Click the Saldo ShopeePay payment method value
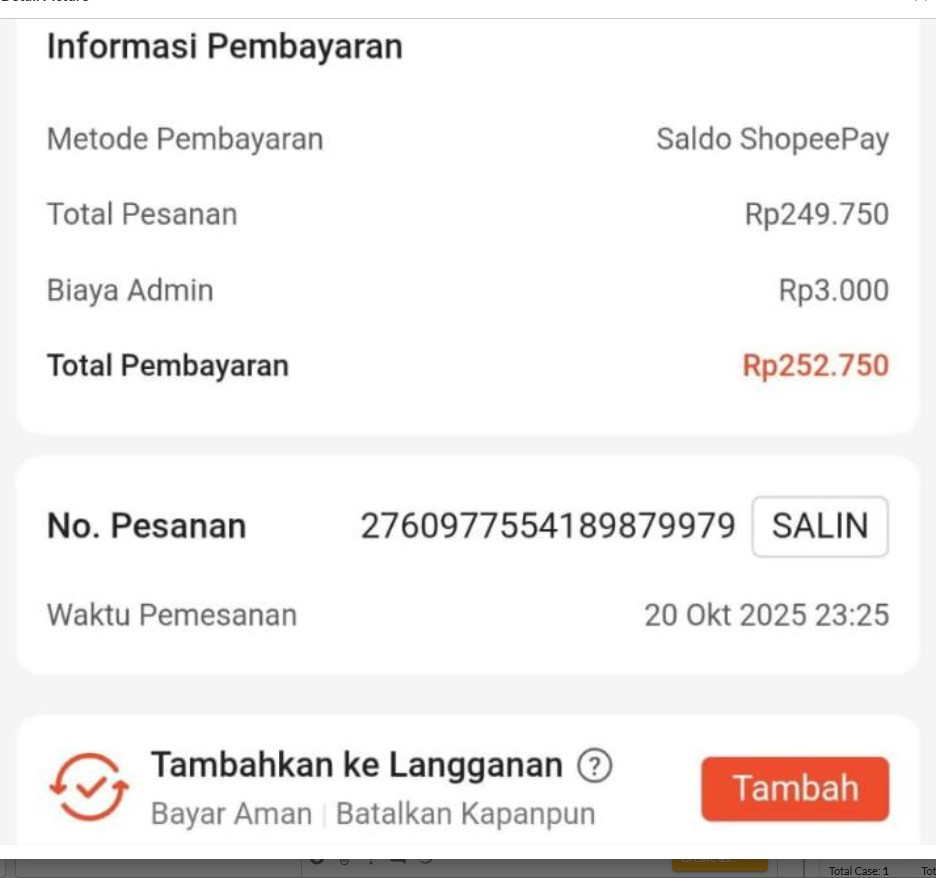This screenshot has height=878, width=936. point(772,139)
